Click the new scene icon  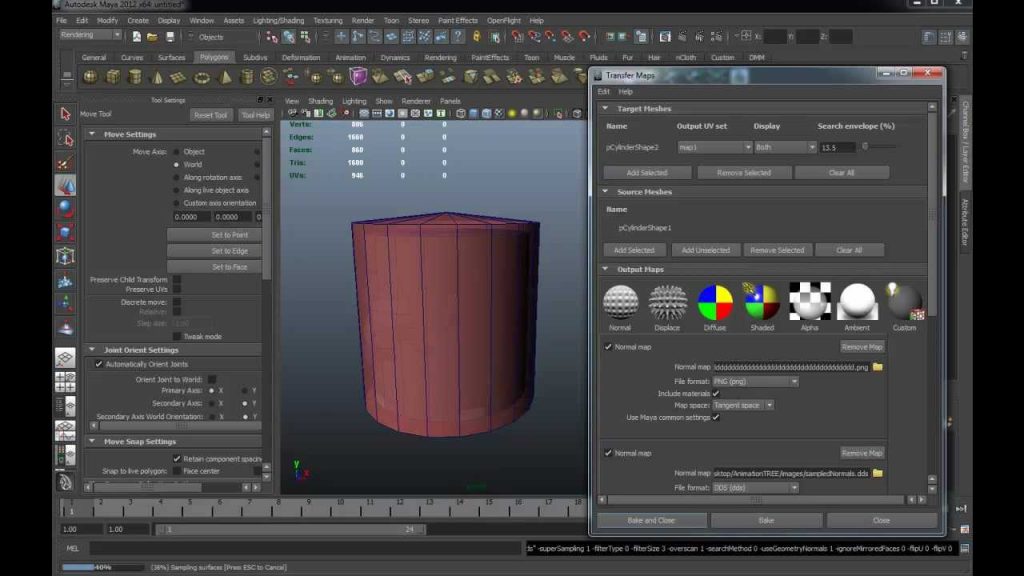136,37
